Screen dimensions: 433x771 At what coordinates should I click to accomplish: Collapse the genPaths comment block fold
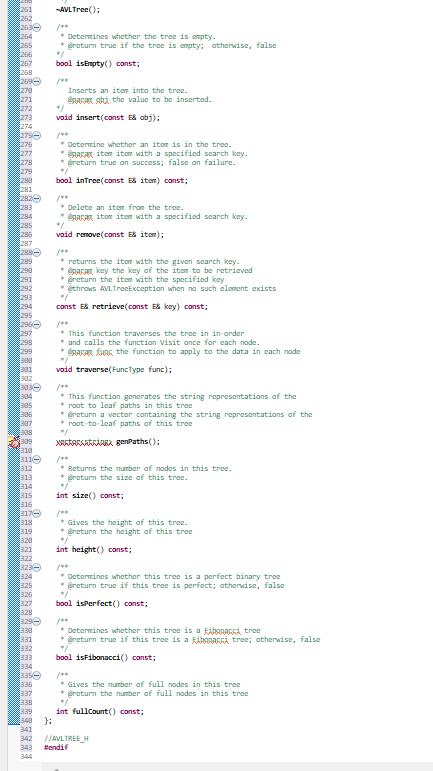[x=37, y=387]
